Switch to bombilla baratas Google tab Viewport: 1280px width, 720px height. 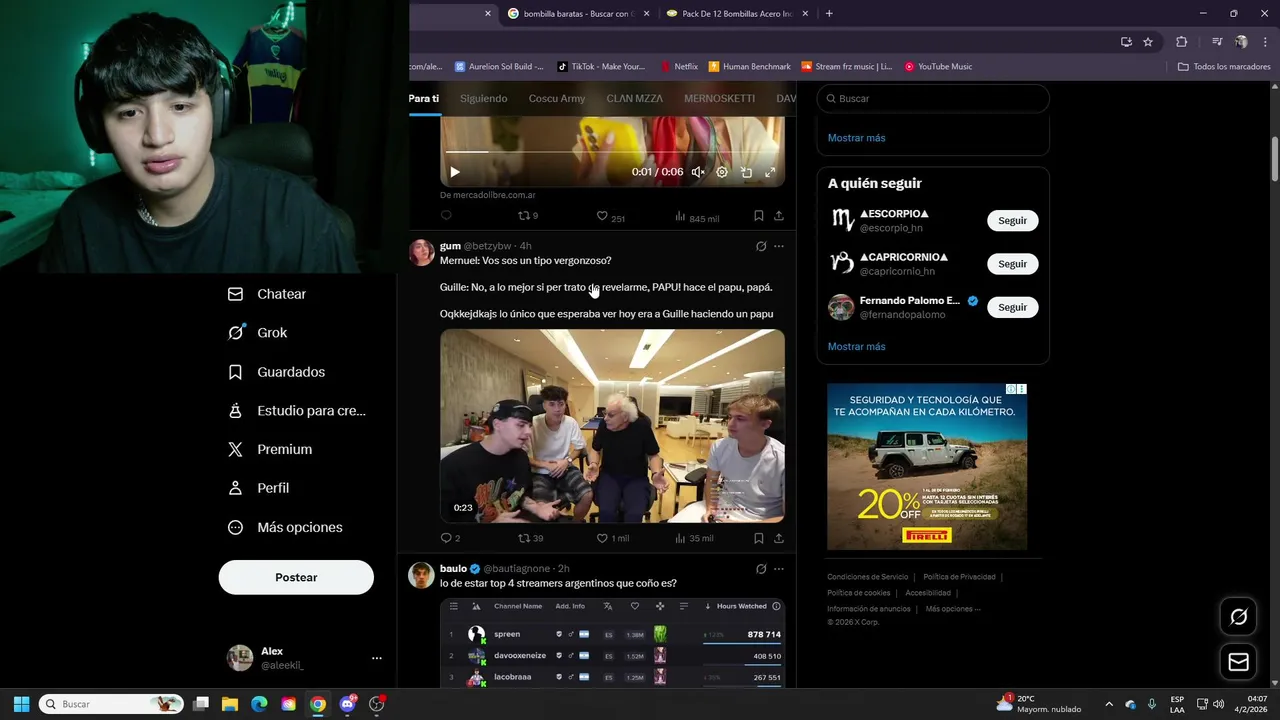point(577,14)
